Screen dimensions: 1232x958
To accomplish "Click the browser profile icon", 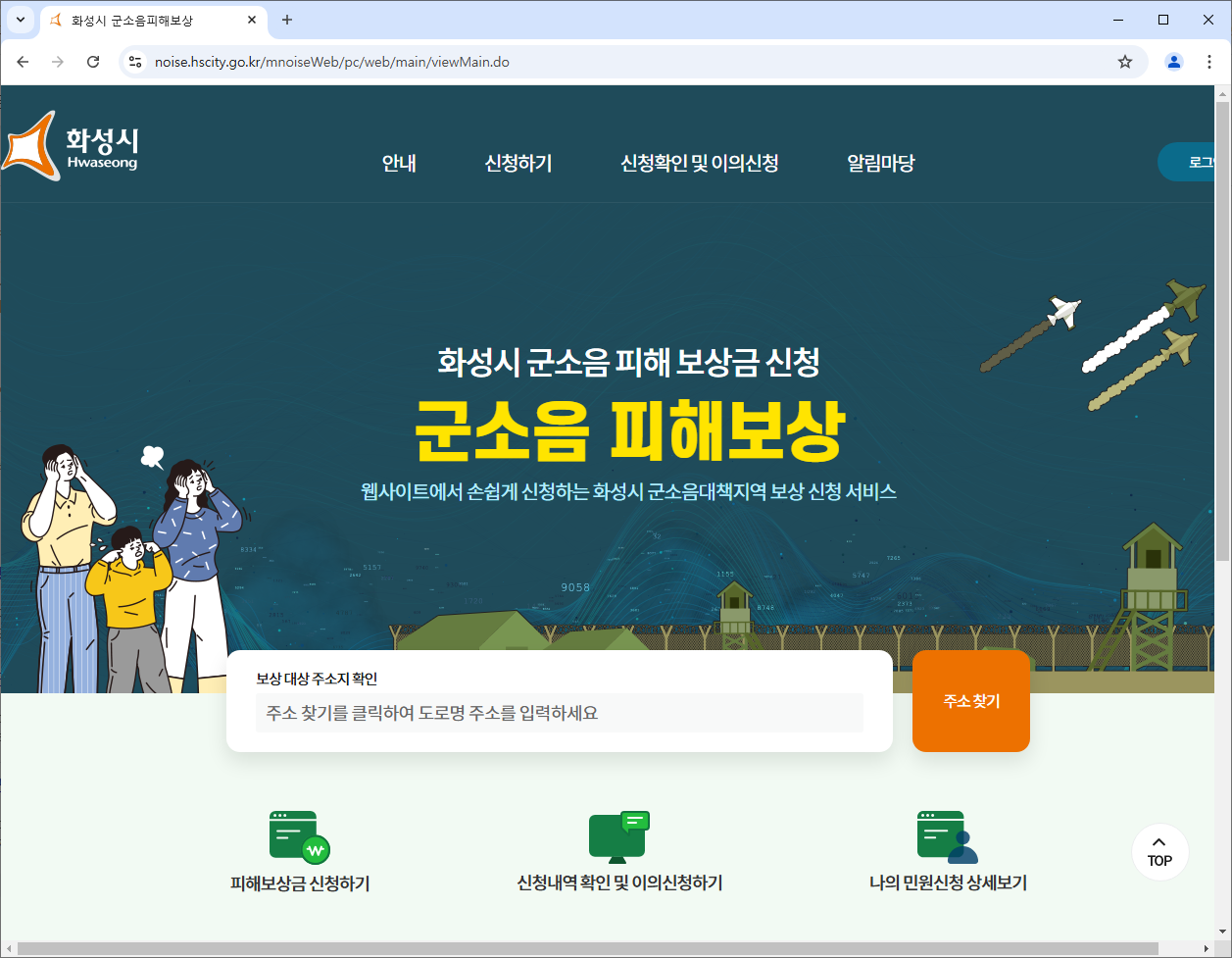I will pos(1173,61).
